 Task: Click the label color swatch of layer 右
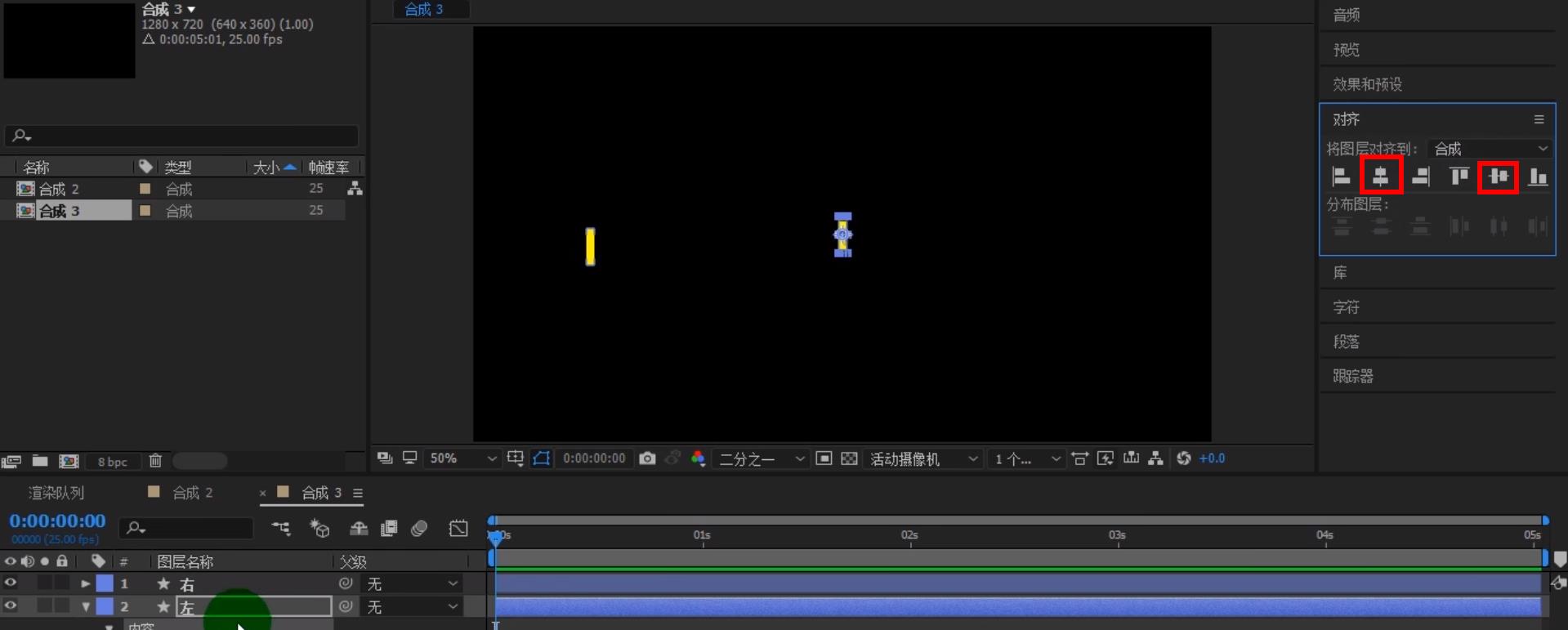pyautogui.click(x=105, y=583)
